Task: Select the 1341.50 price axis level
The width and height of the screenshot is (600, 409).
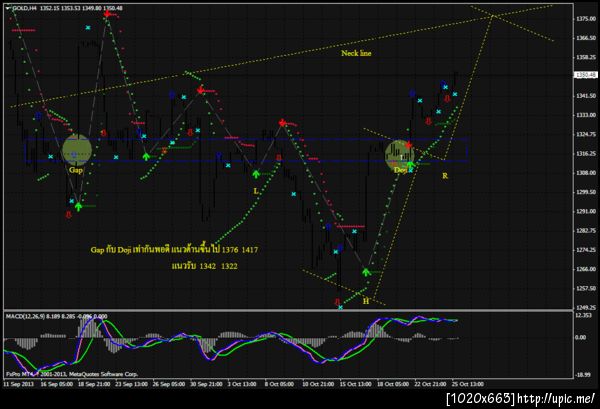Action: coord(586,96)
